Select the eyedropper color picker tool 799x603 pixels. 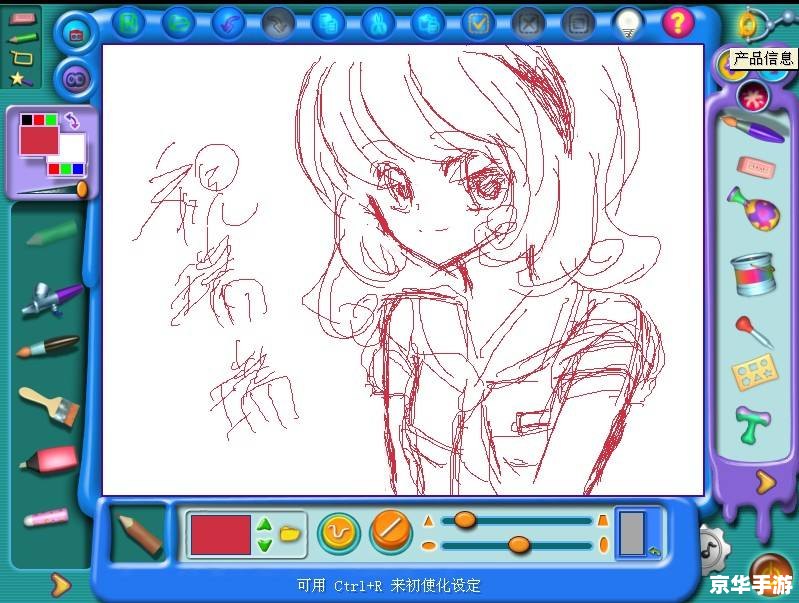click(x=754, y=332)
